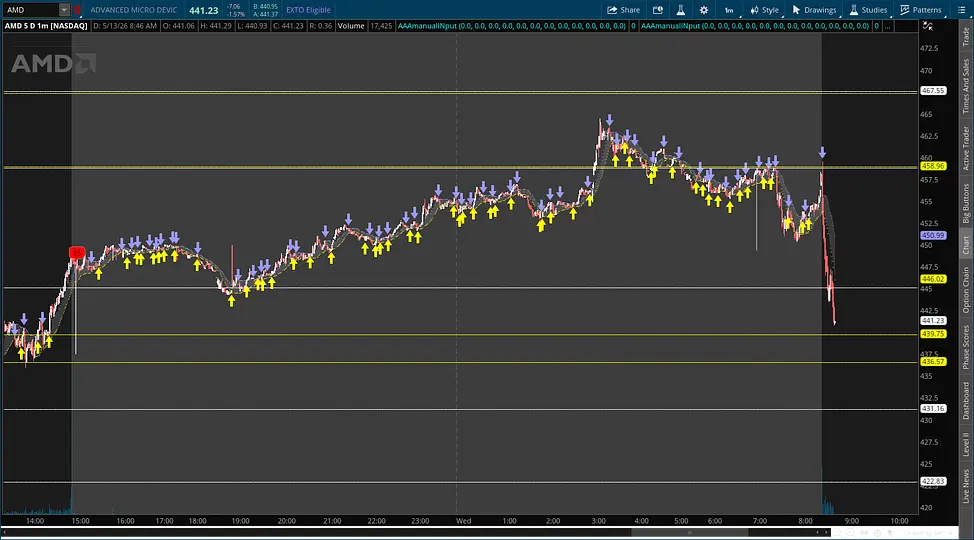Click the horizontal chart scrollbar thumb
The image size is (974, 540).
tap(690, 533)
